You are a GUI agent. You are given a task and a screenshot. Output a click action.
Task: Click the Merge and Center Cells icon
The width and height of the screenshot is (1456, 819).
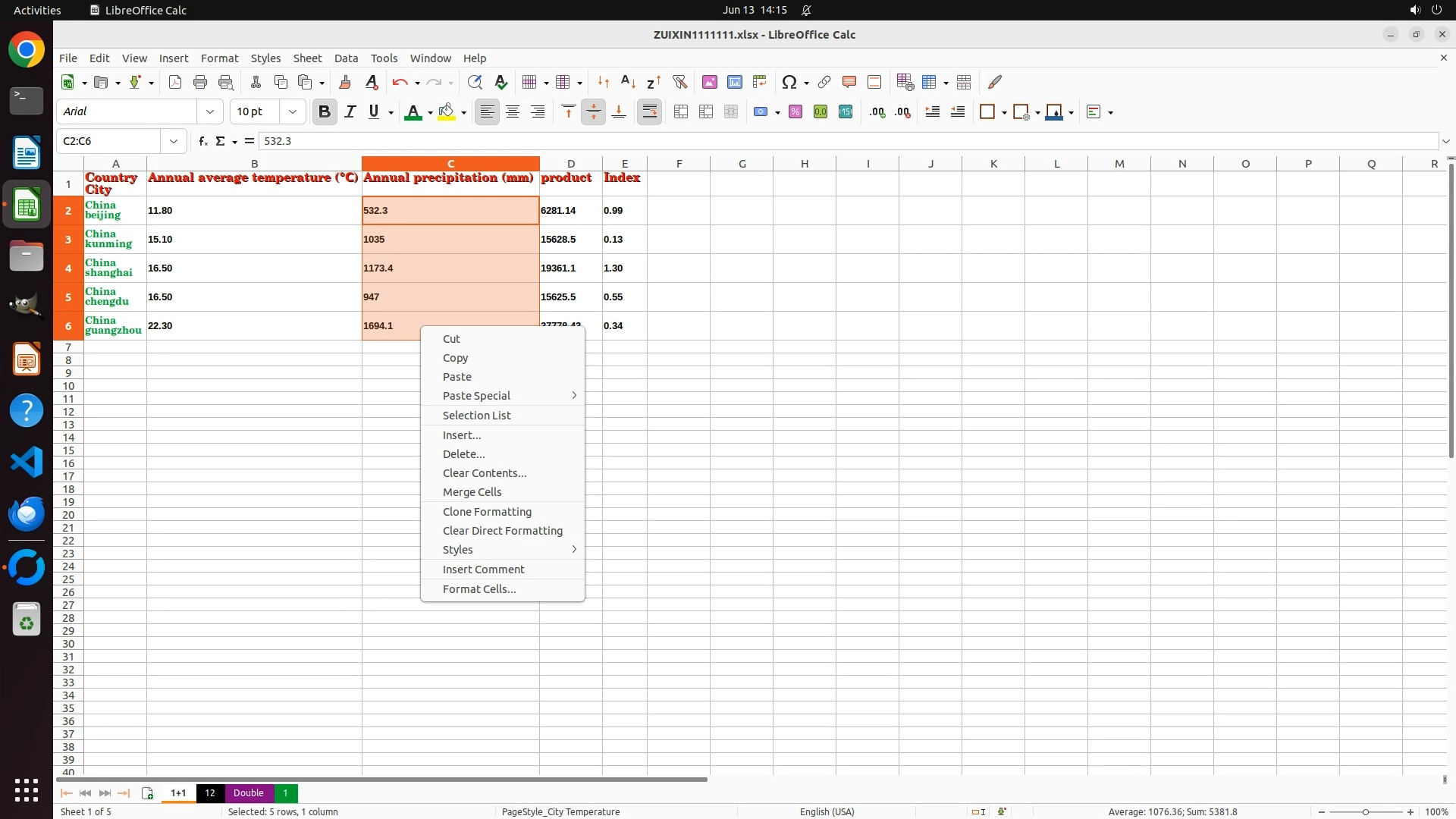click(681, 112)
